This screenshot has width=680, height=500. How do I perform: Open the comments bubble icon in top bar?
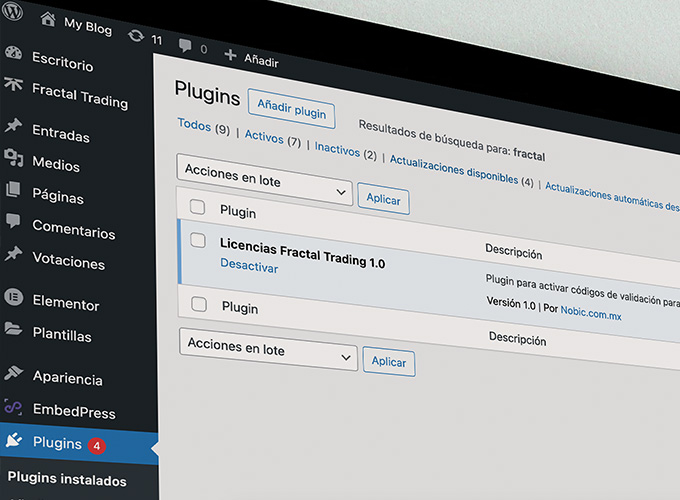[x=185, y=45]
